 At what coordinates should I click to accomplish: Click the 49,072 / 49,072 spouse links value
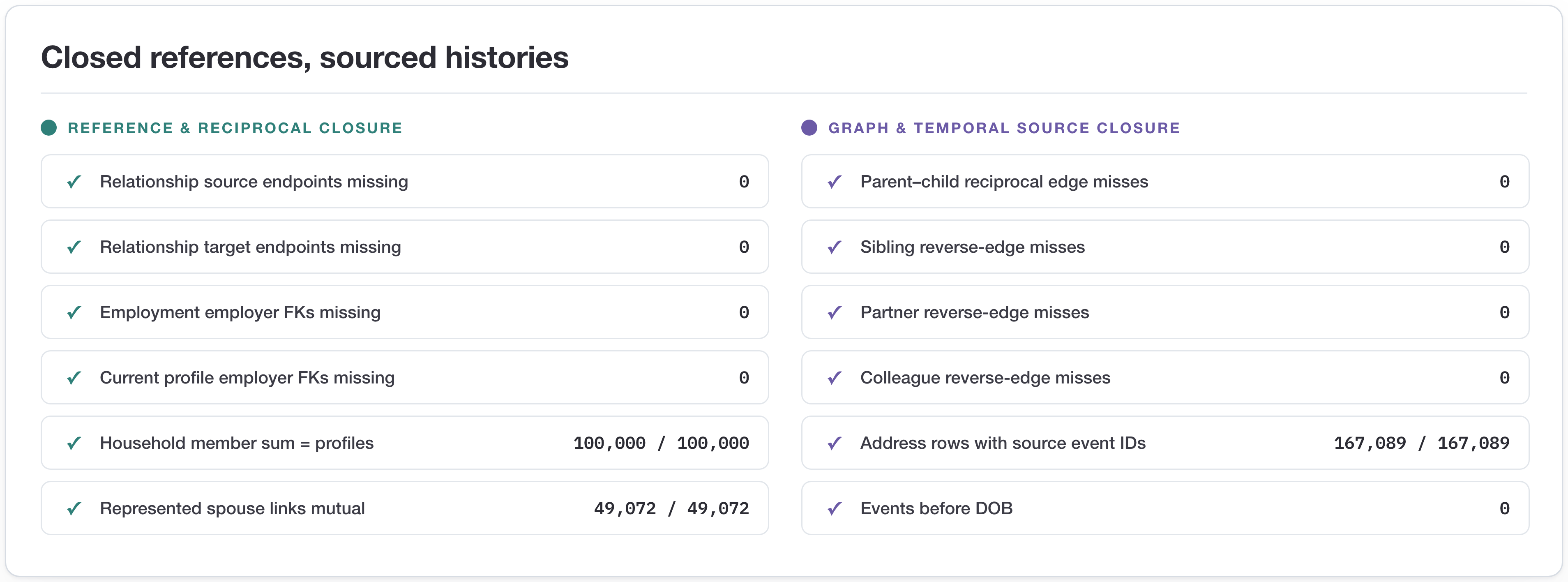click(x=671, y=508)
